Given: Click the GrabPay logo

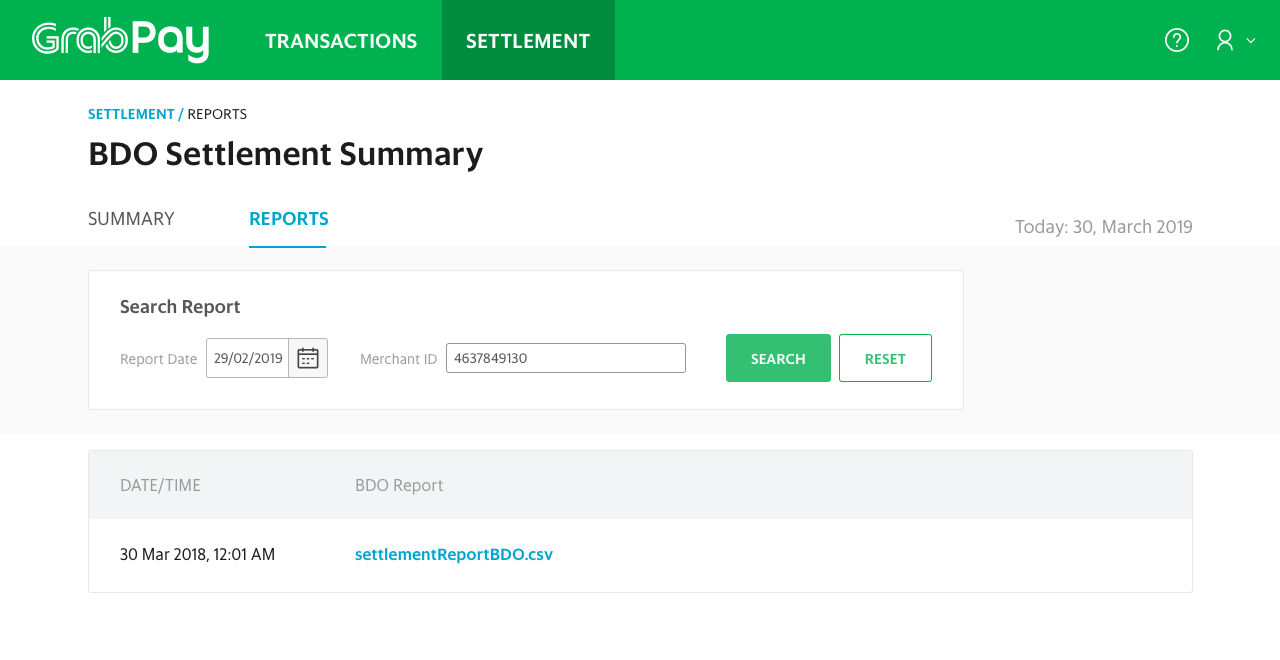Looking at the screenshot, I should point(120,40).
